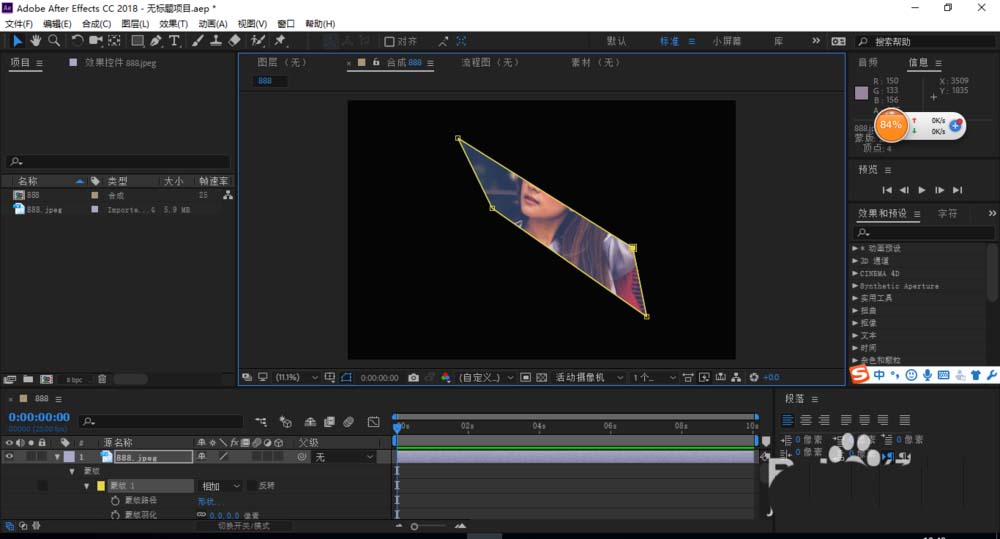
Task: Click the snapshot camera icon in viewer
Action: tap(413, 378)
